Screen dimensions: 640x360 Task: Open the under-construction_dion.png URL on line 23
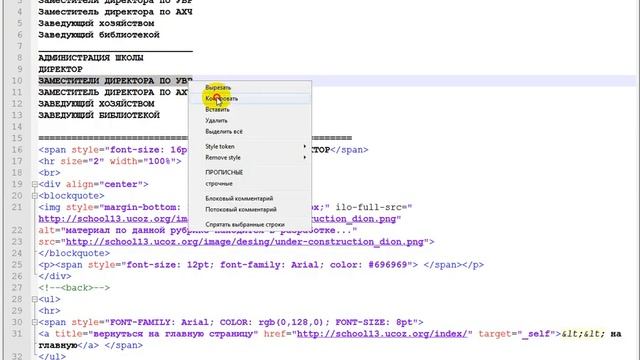(245, 242)
